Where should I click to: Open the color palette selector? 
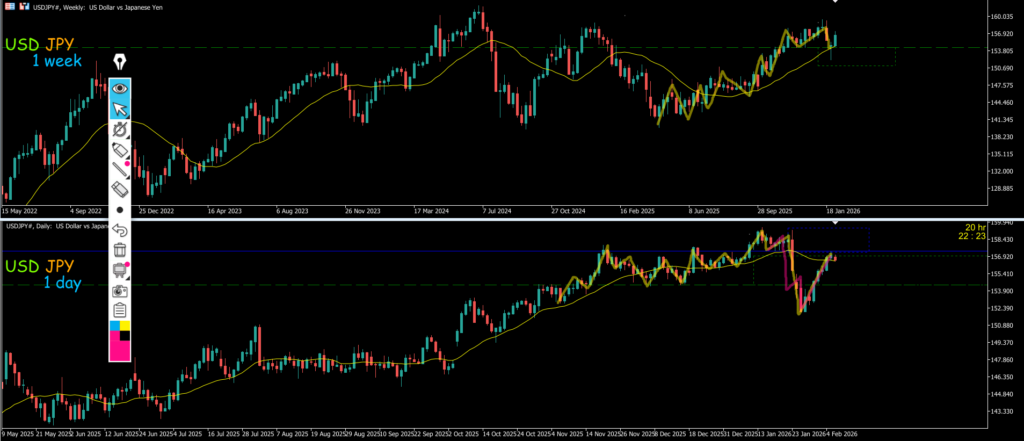(120, 328)
